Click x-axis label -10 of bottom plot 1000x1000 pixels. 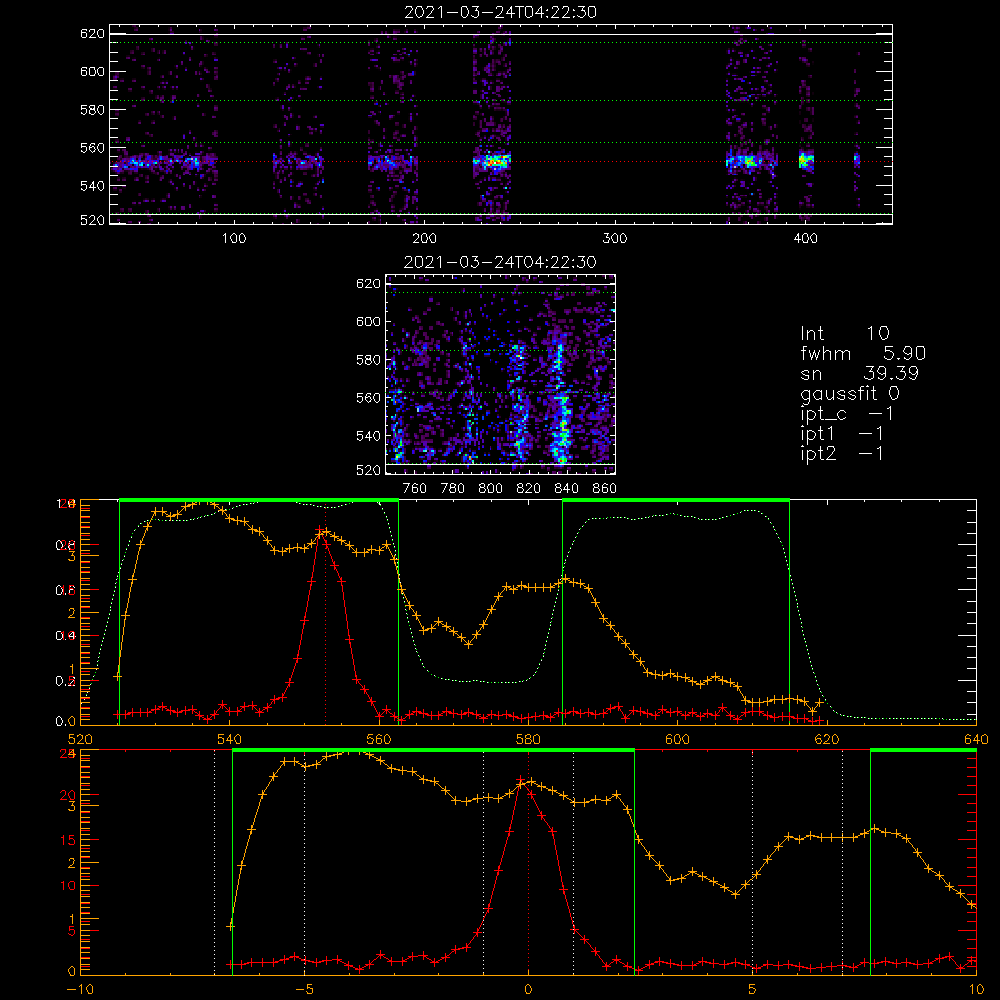click(80, 989)
